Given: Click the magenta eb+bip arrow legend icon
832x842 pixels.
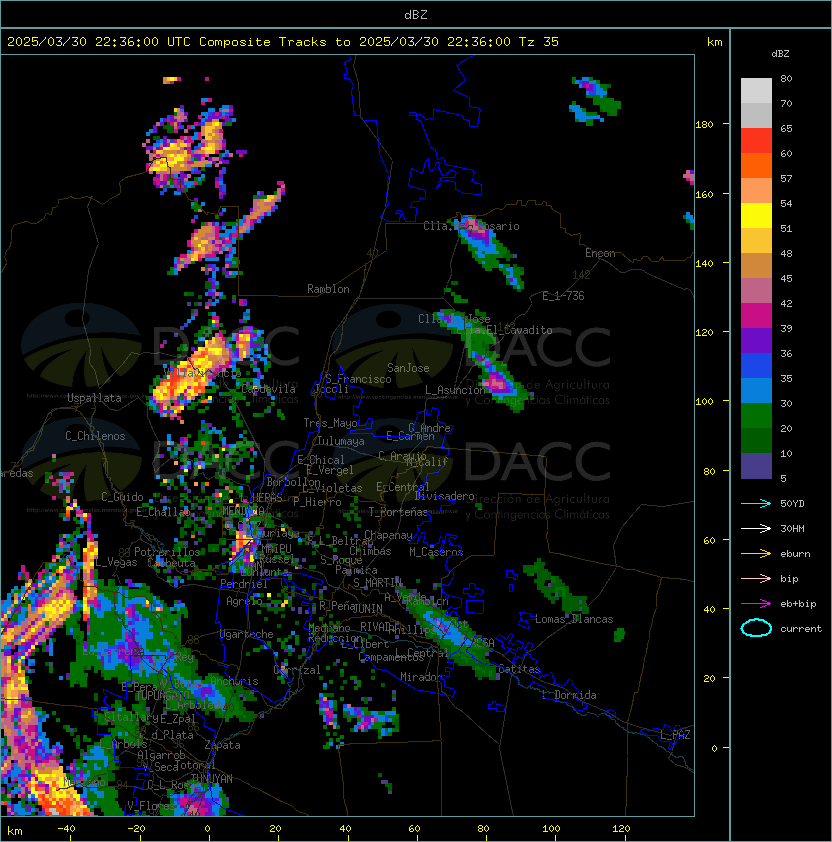Looking at the screenshot, I should click(x=756, y=604).
